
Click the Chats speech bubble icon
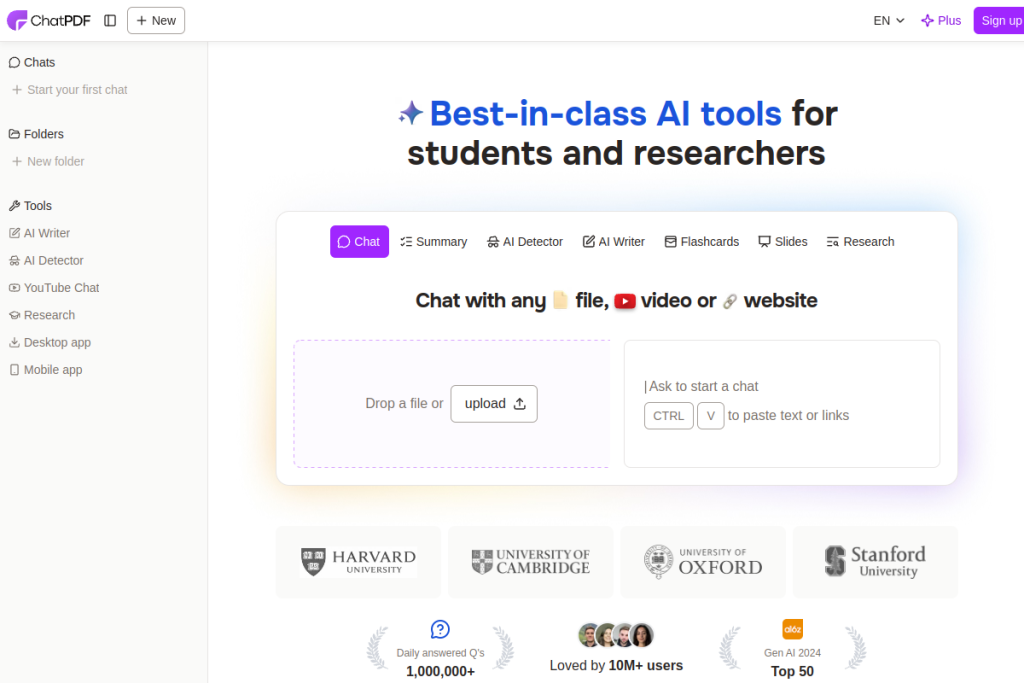tap(14, 63)
